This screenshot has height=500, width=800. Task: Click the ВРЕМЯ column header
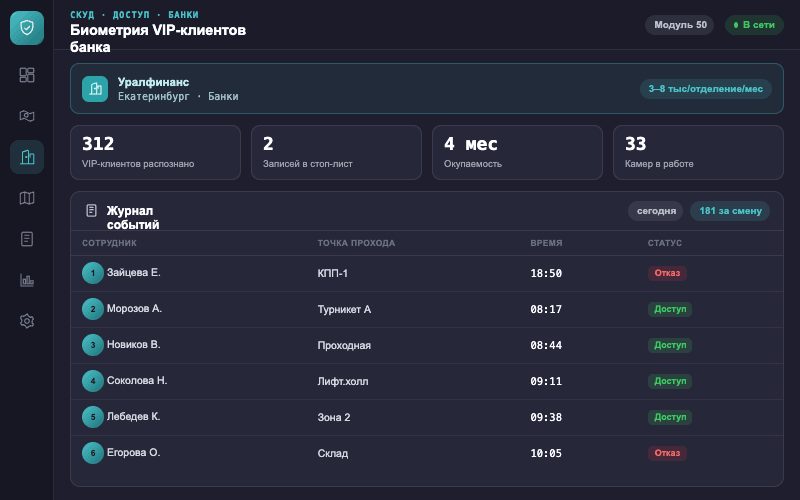546,243
